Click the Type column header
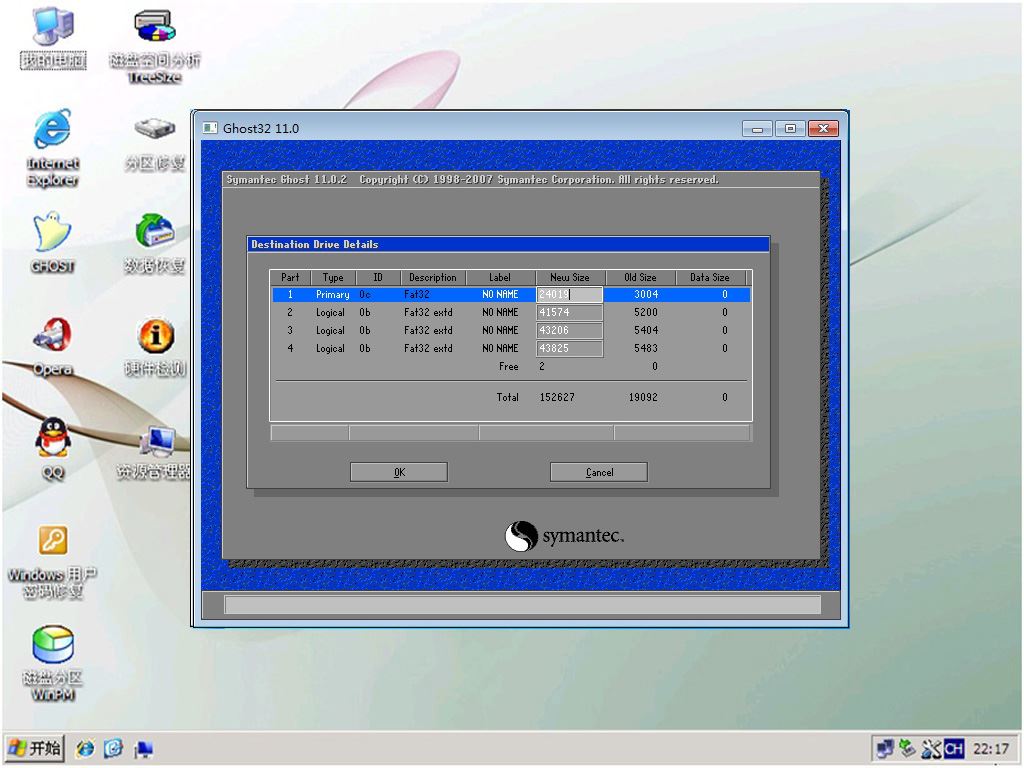The height and width of the screenshot is (768, 1024). (x=333, y=278)
